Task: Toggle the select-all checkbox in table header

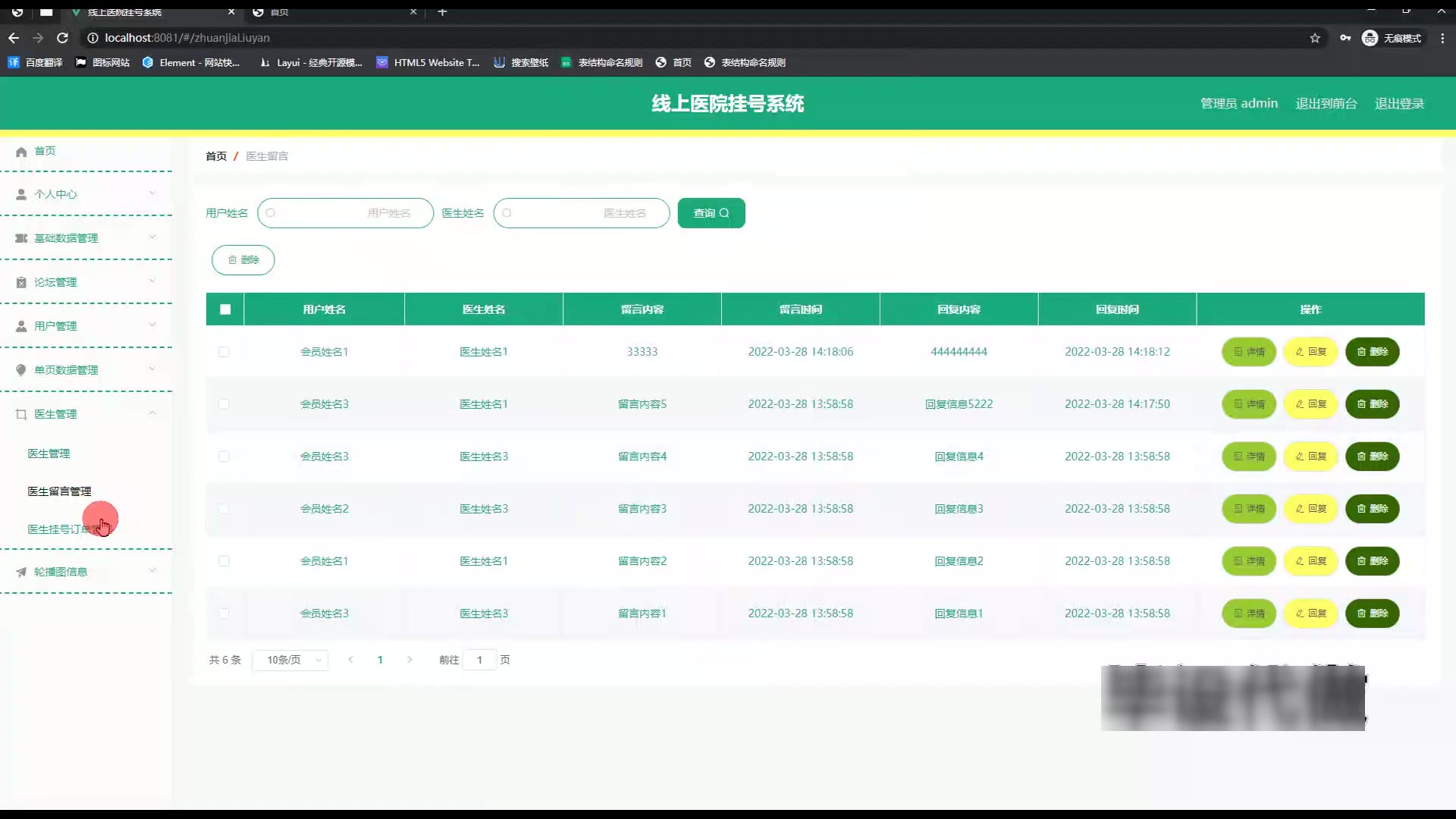Action: tap(225, 309)
